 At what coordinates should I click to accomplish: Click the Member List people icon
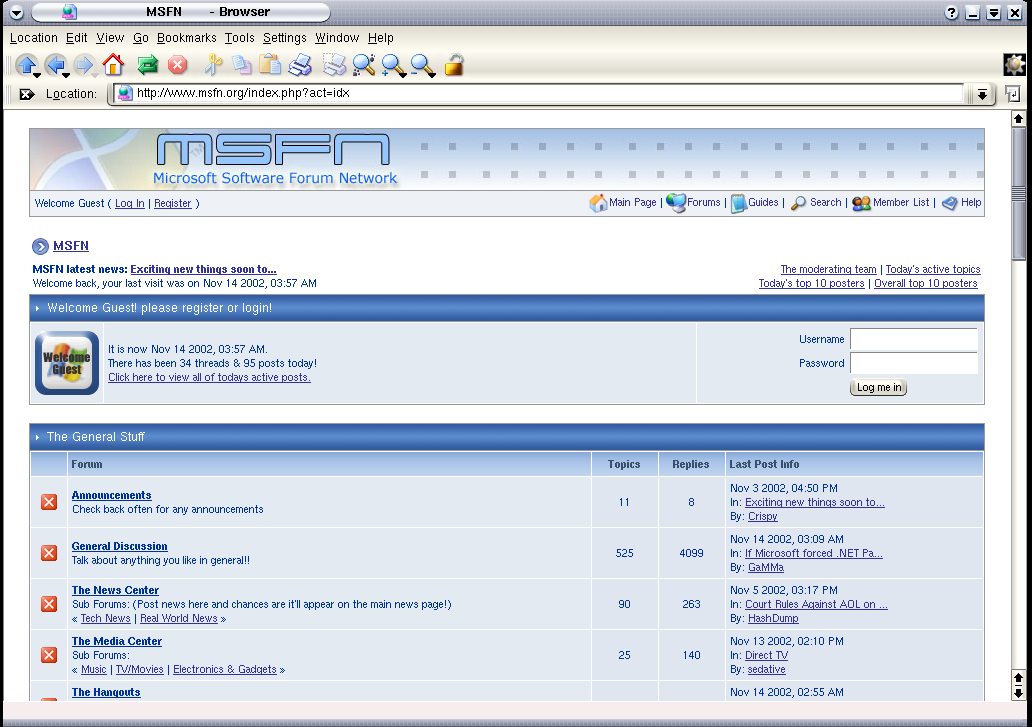[861, 203]
